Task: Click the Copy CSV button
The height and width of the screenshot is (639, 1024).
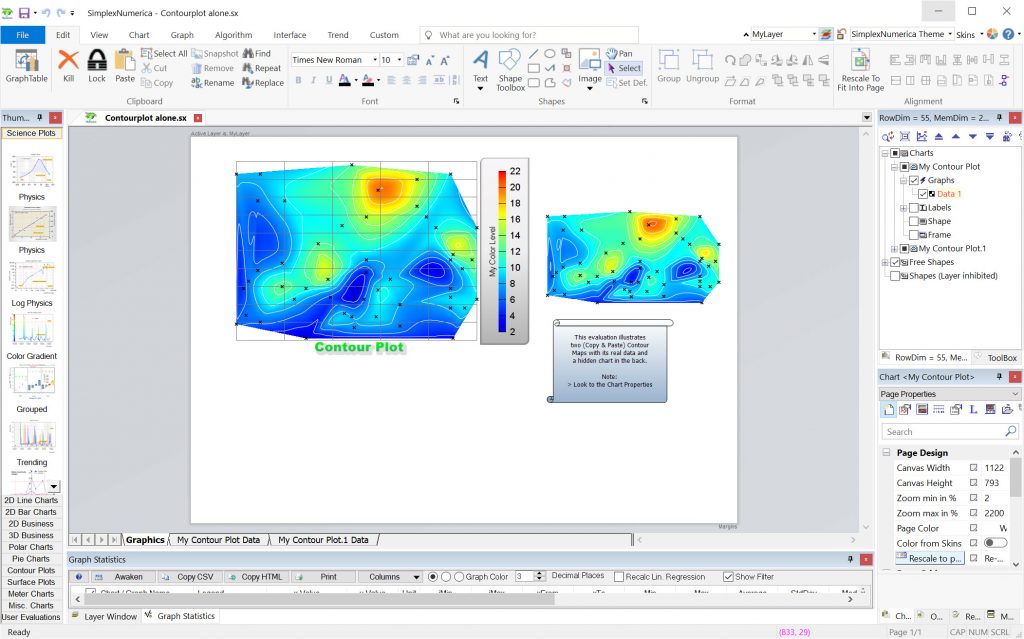Action: [x=188, y=577]
